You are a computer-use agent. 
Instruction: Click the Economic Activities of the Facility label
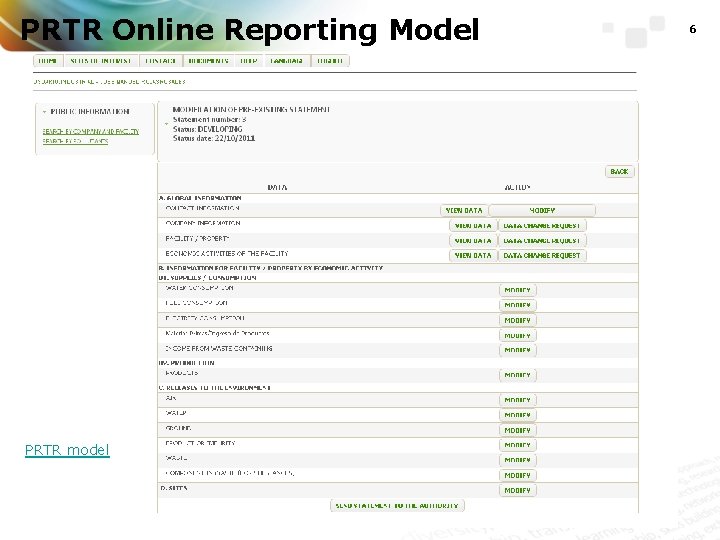(x=227, y=253)
